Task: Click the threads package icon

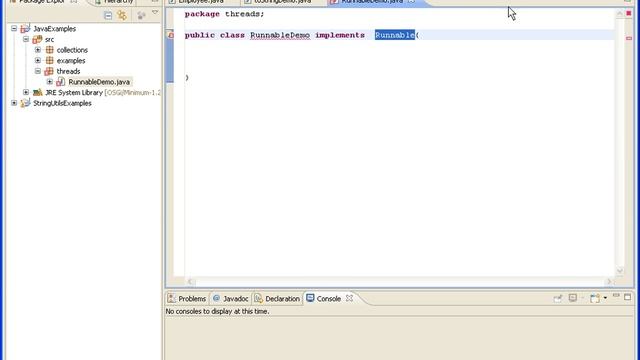Action: click(x=49, y=71)
